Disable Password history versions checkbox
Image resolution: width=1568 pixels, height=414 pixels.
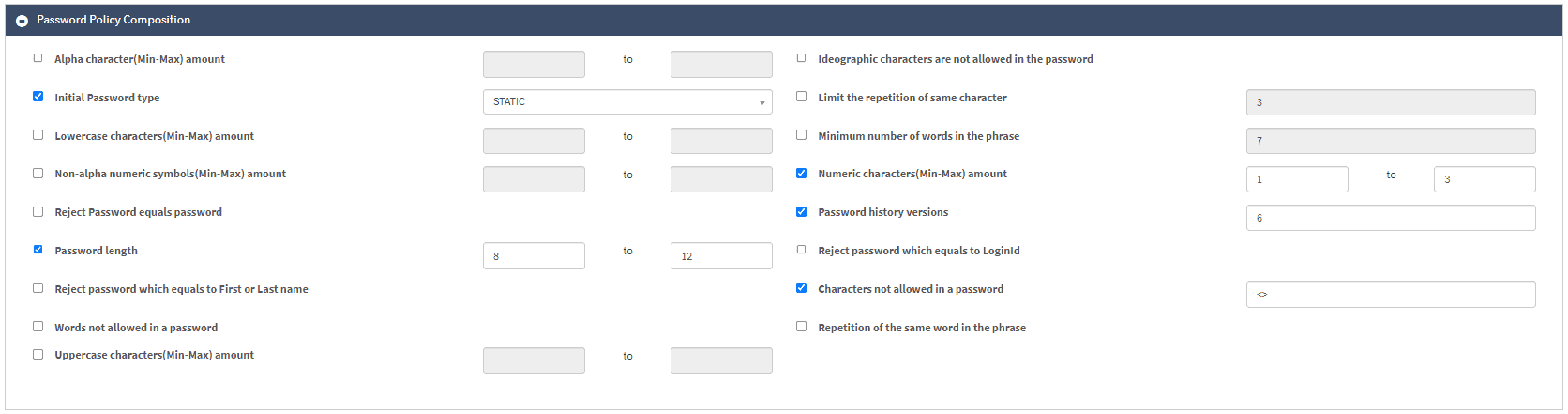pyautogui.click(x=802, y=212)
